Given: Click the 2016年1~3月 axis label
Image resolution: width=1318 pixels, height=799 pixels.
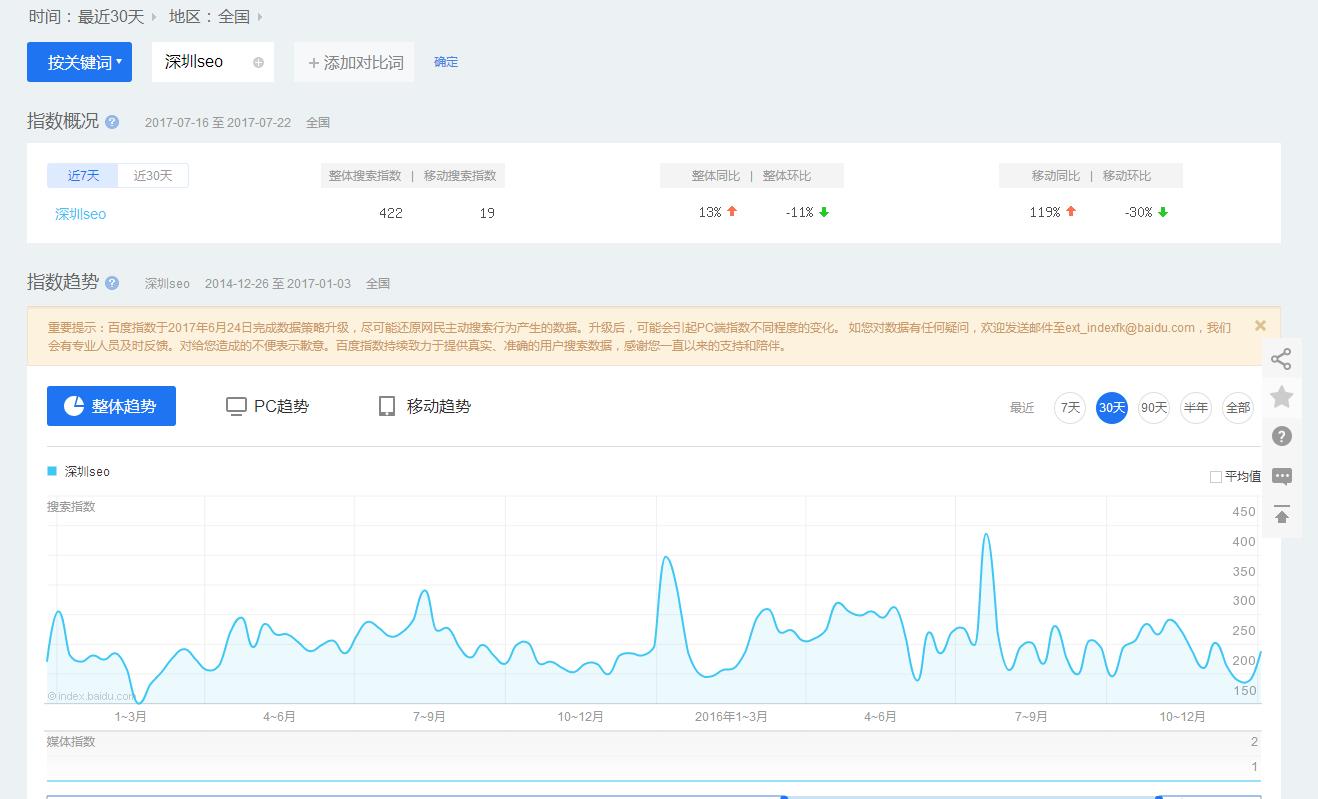Looking at the screenshot, I should point(731,717).
